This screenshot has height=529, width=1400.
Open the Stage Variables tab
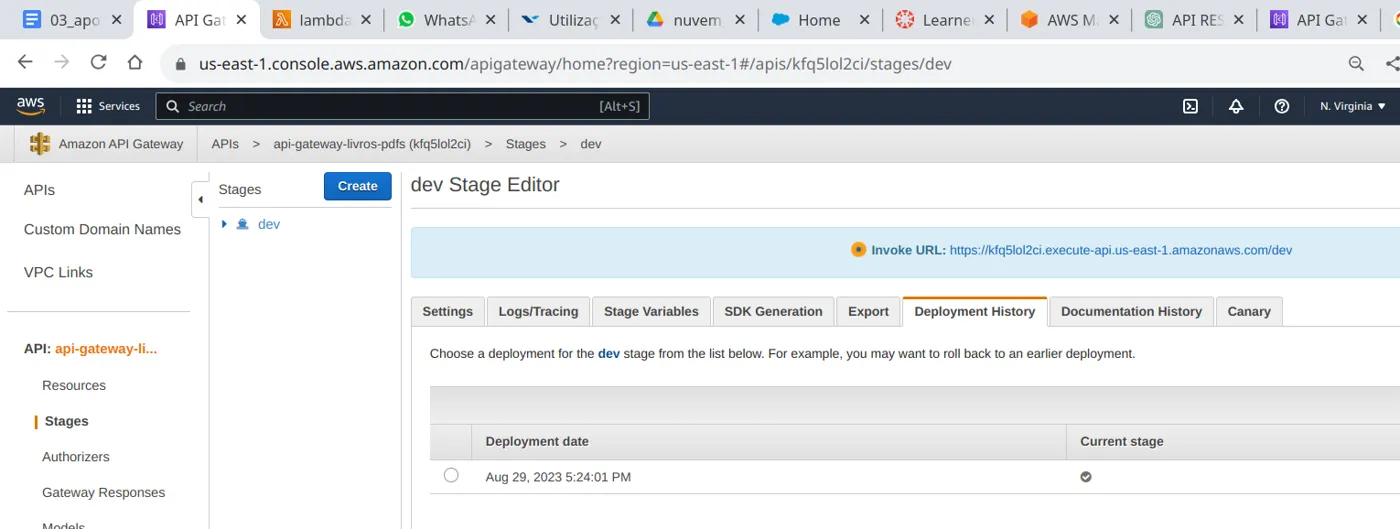(x=651, y=311)
